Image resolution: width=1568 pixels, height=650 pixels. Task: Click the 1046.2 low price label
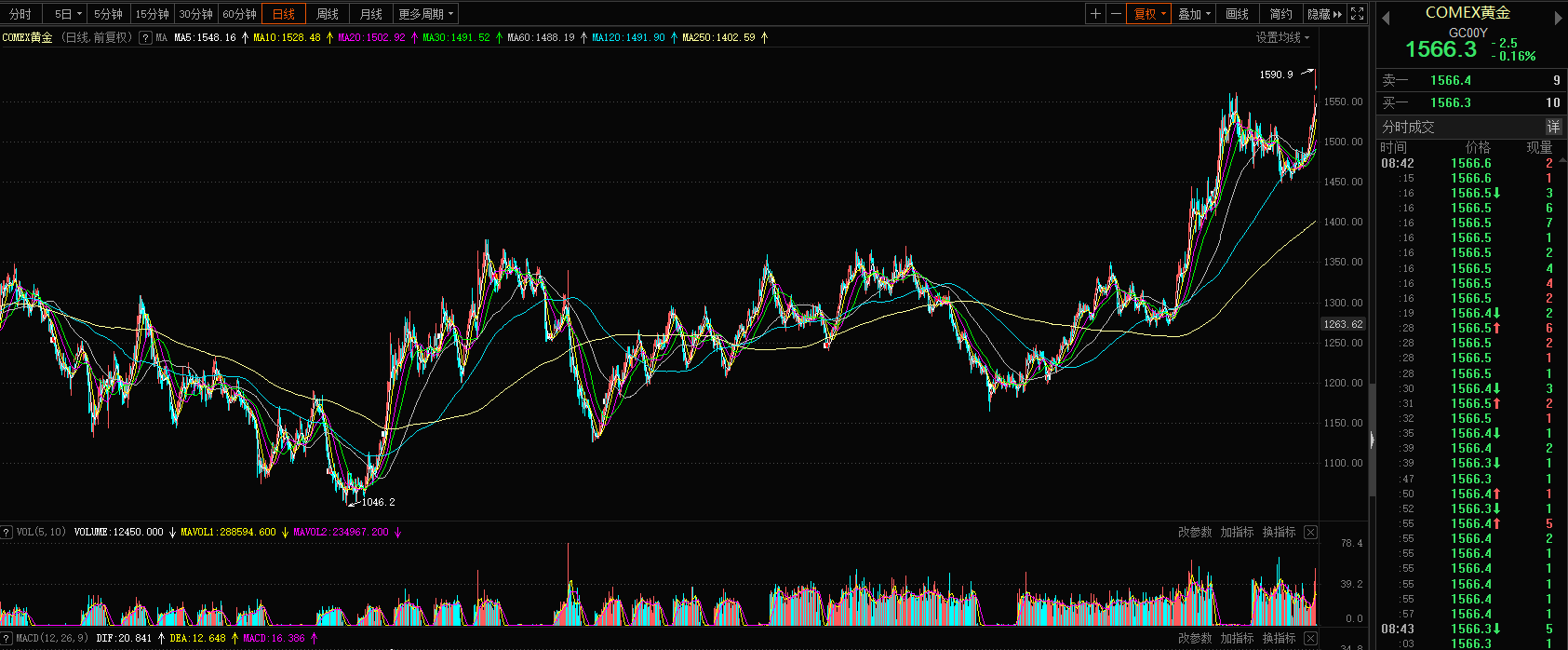(378, 502)
